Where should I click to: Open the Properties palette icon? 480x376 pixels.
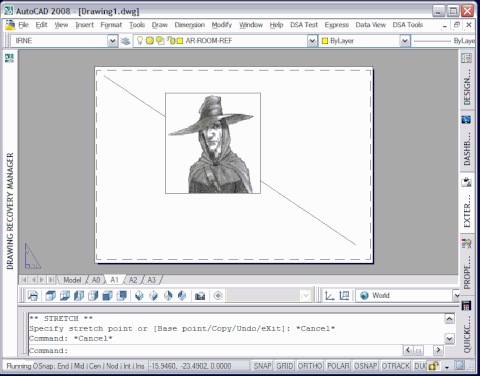(467, 243)
